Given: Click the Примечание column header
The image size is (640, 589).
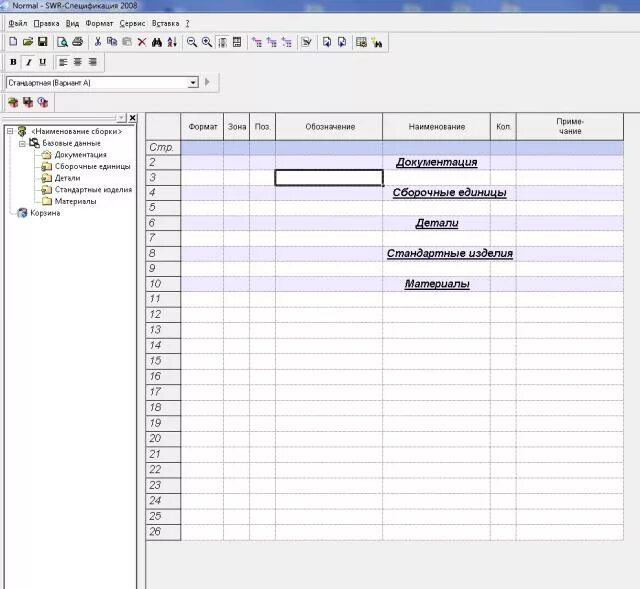Looking at the screenshot, I should click(570, 127).
